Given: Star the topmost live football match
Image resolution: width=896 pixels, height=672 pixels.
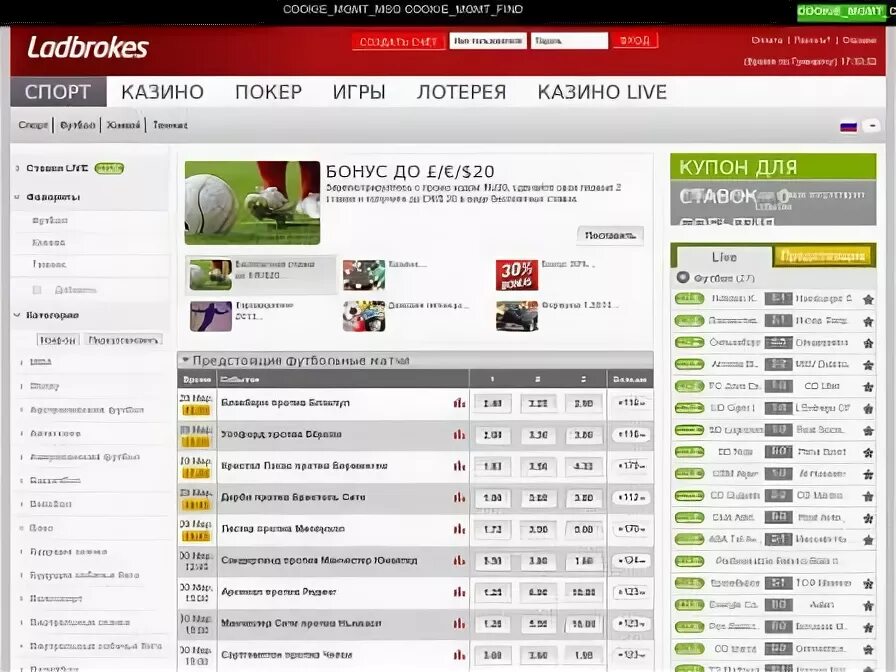Looking at the screenshot, I should pos(868,299).
